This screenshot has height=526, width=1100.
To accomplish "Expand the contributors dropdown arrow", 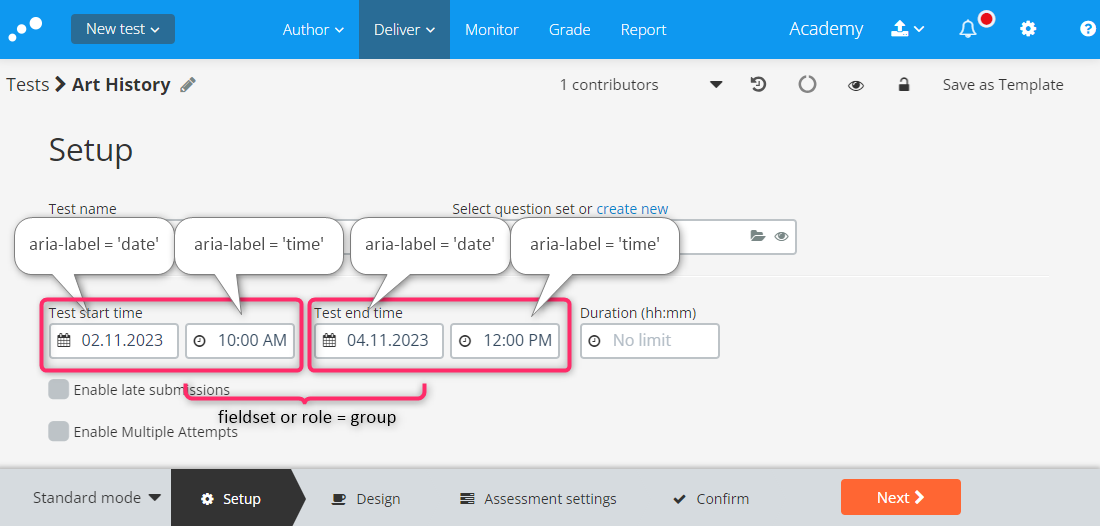I will tap(716, 85).
